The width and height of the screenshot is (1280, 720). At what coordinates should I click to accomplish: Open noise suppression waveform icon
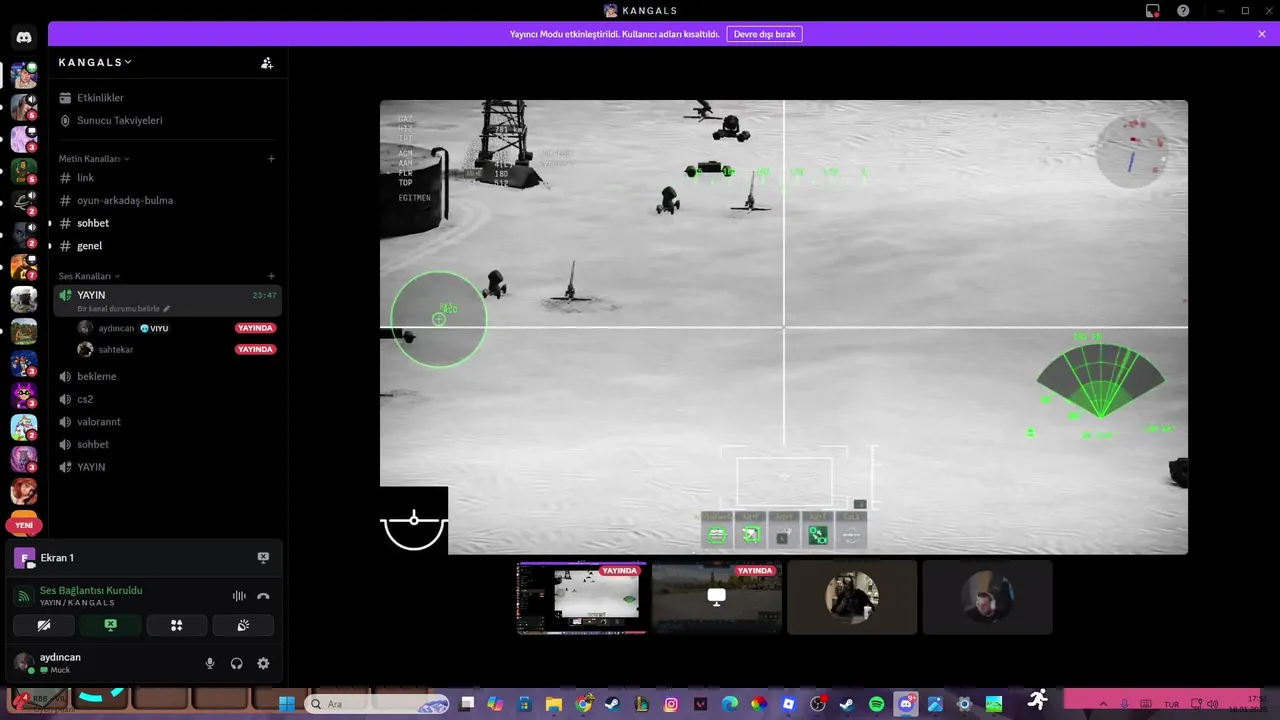[x=239, y=596]
